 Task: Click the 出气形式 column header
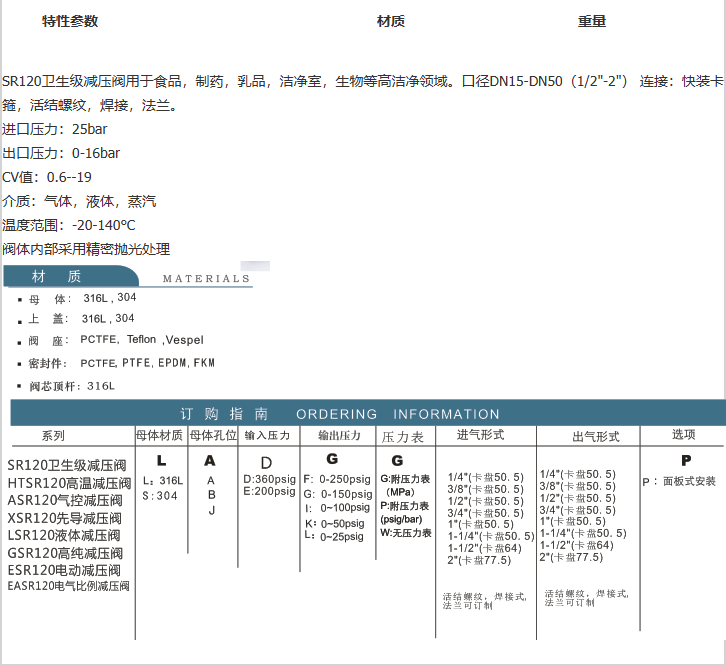[x=595, y=437]
